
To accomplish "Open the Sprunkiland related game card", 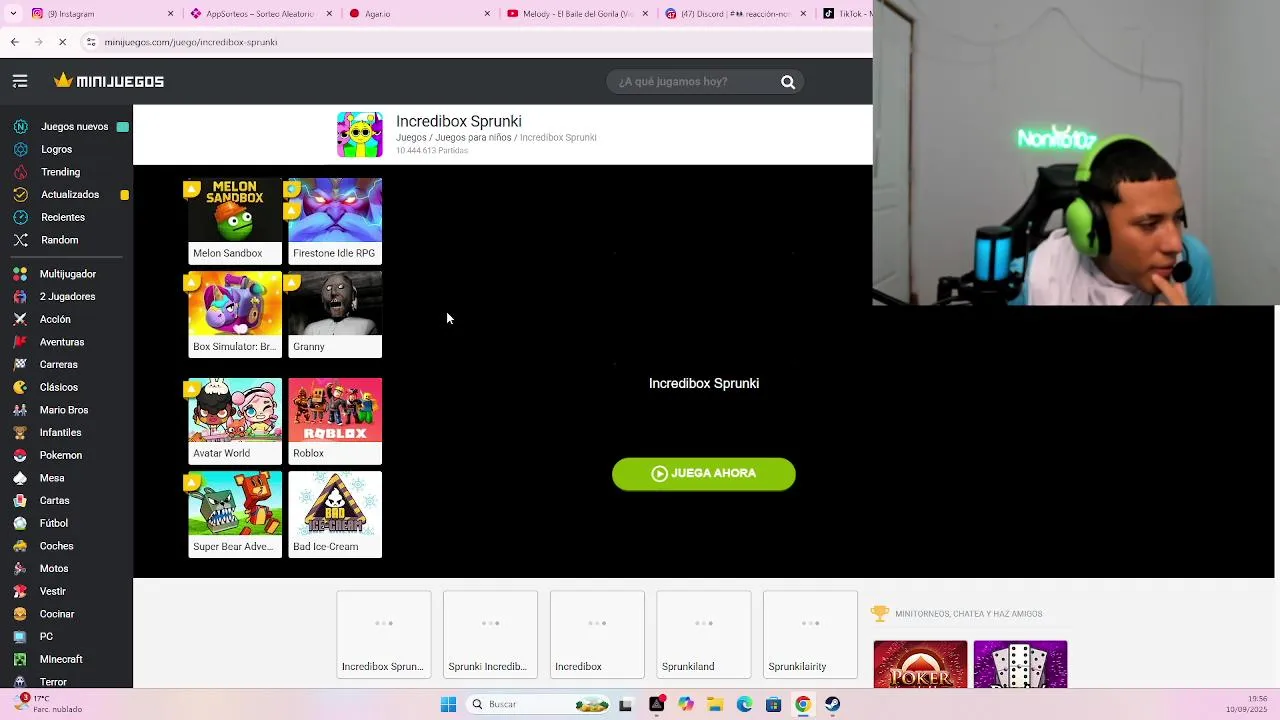I will (704, 634).
